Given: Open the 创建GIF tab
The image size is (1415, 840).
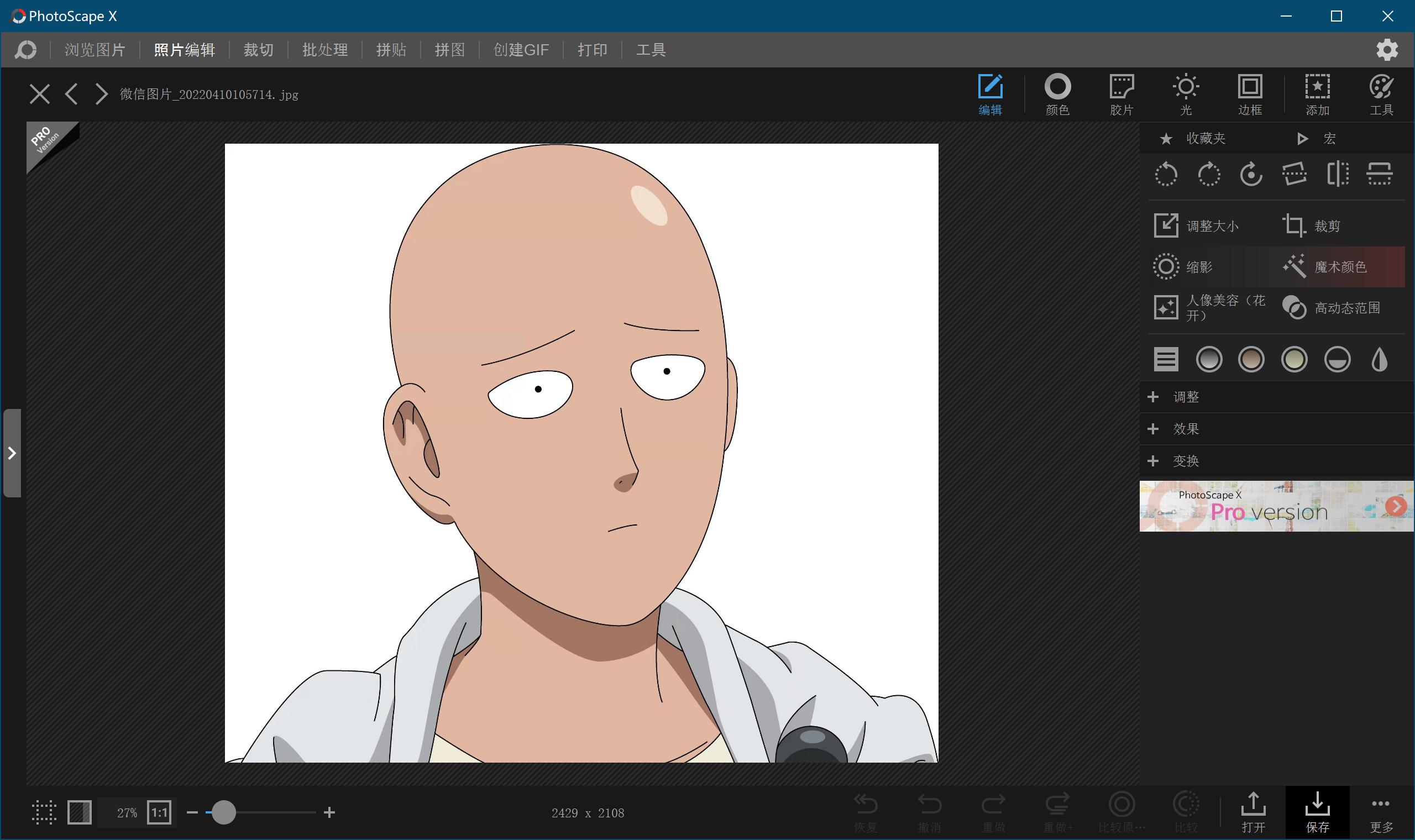Looking at the screenshot, I should click(521, 50).
